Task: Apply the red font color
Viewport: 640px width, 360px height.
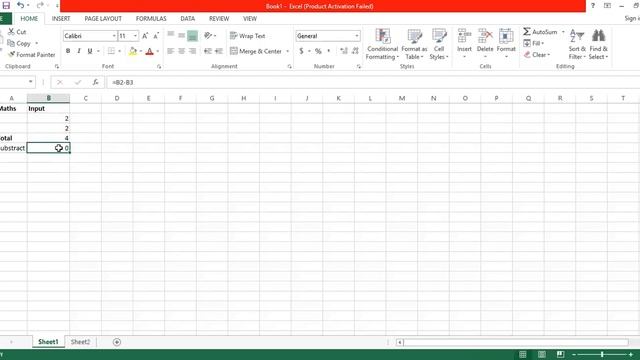Action: coord(149,51)
